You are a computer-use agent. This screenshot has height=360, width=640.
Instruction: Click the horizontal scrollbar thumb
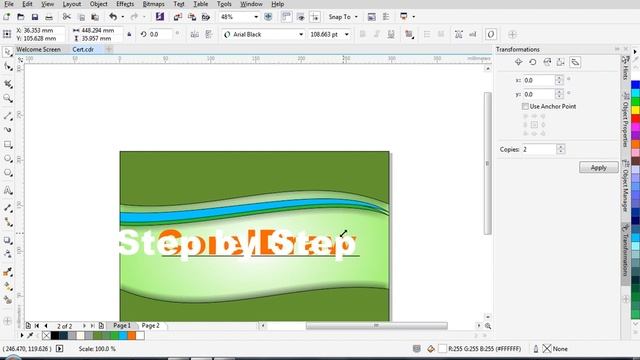tap(376, 325)
